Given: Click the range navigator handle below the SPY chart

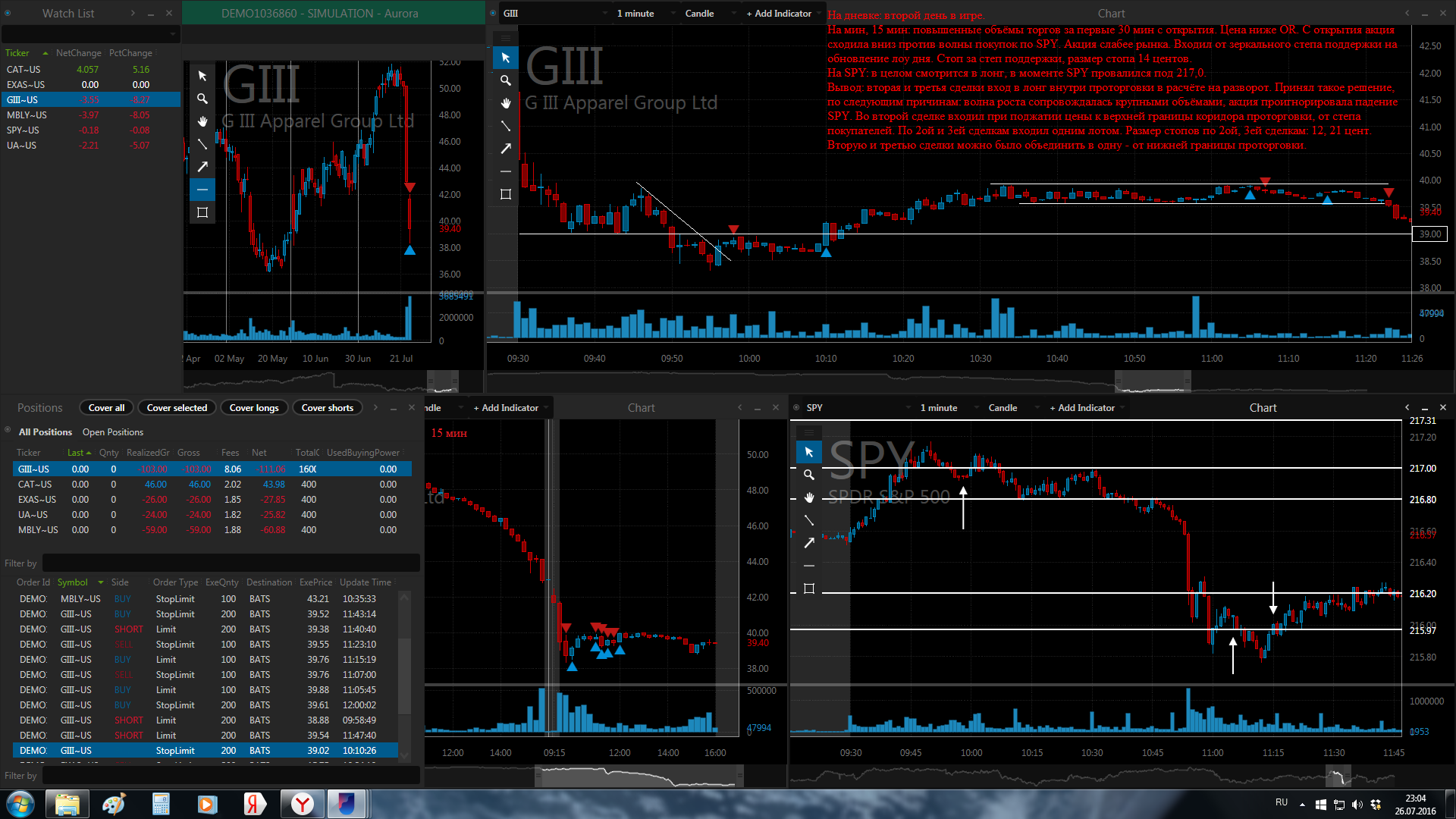Looking at the screenshot, I should (x=1338, y=777).
